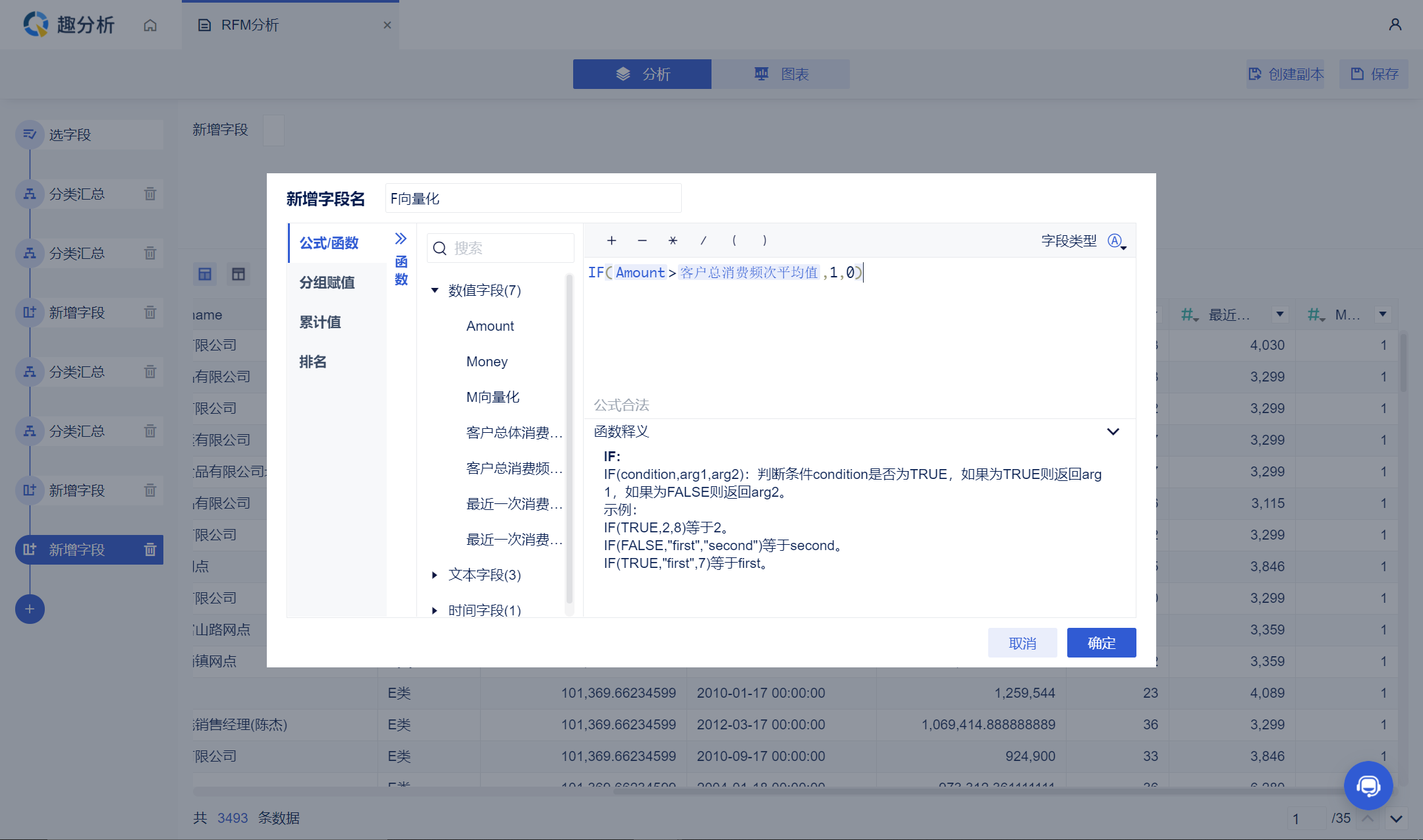Open the customer support chat bubble
Image resolution: width=1423 pixels, height=840 pixels.
[1368, 785]
